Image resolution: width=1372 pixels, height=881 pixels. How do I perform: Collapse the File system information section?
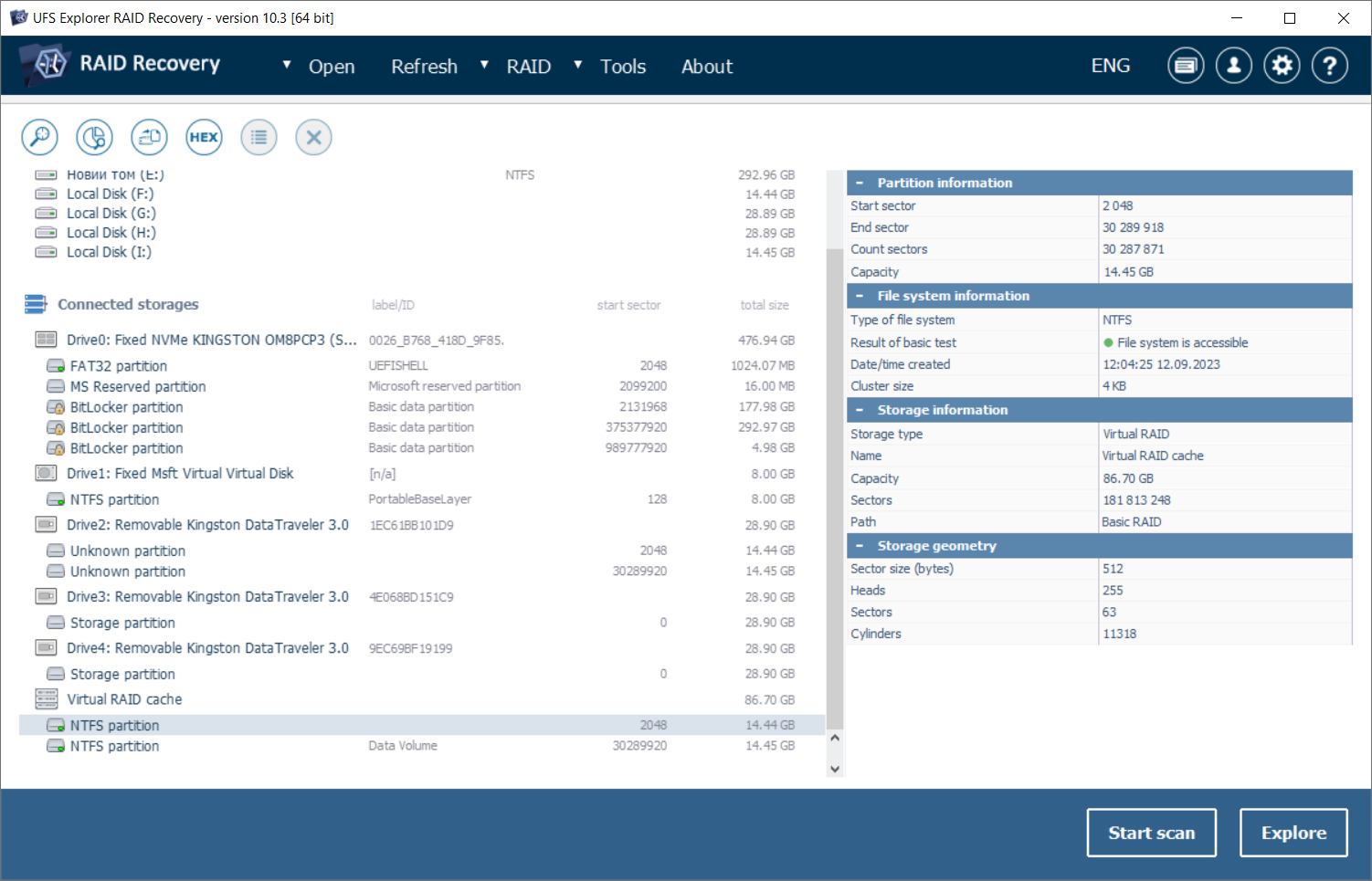860,296
